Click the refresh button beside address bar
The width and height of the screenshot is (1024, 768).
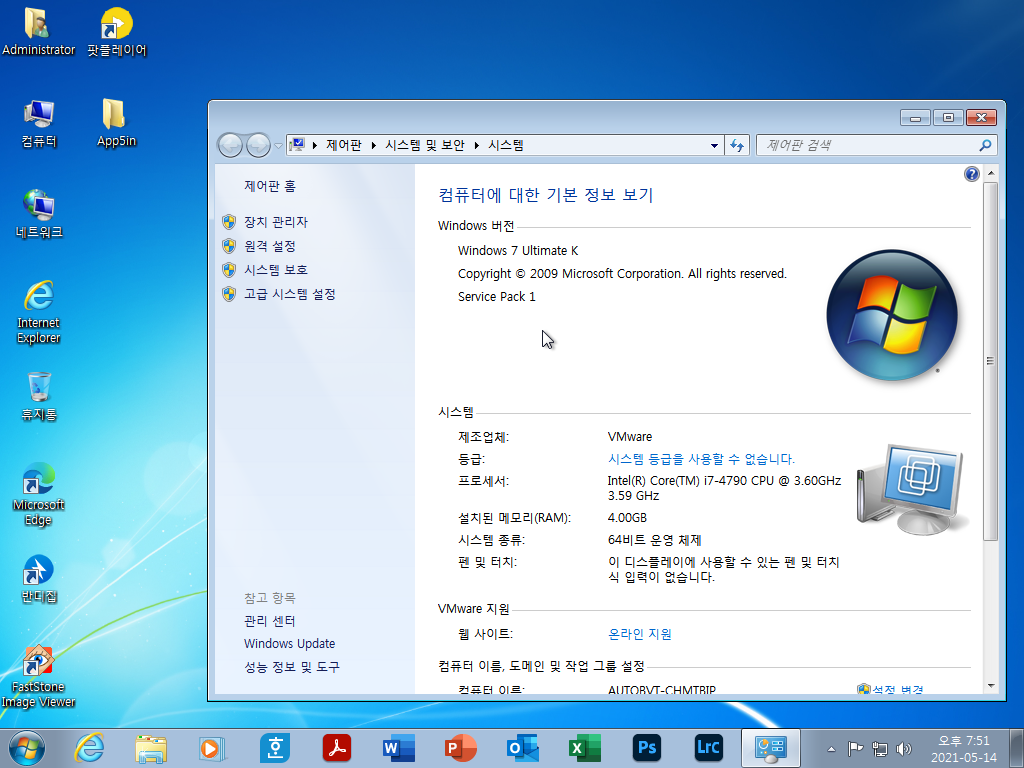tap(737, 145)
